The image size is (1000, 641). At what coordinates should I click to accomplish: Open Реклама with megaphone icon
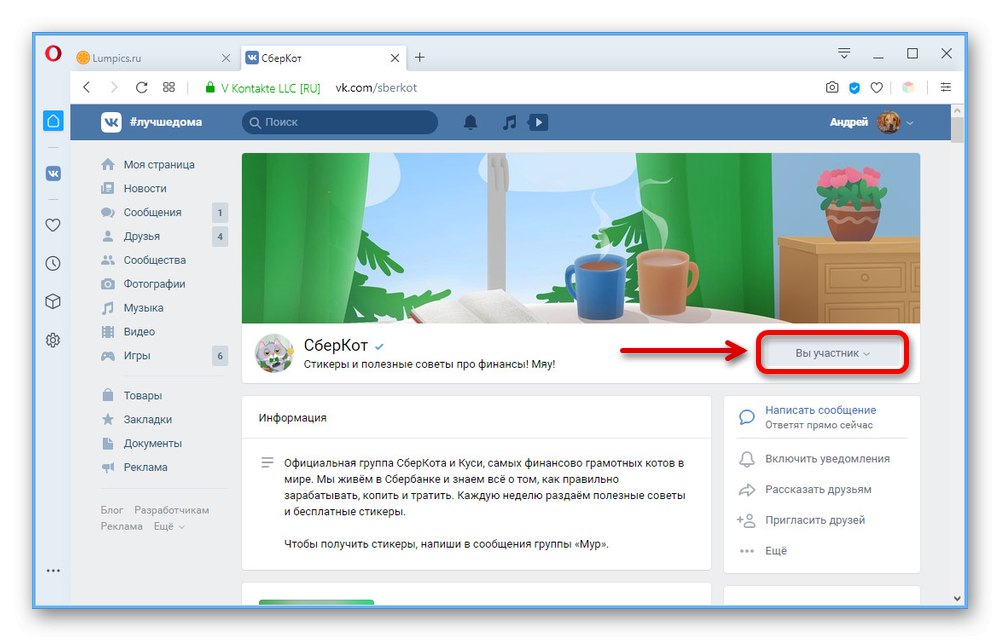145,468
